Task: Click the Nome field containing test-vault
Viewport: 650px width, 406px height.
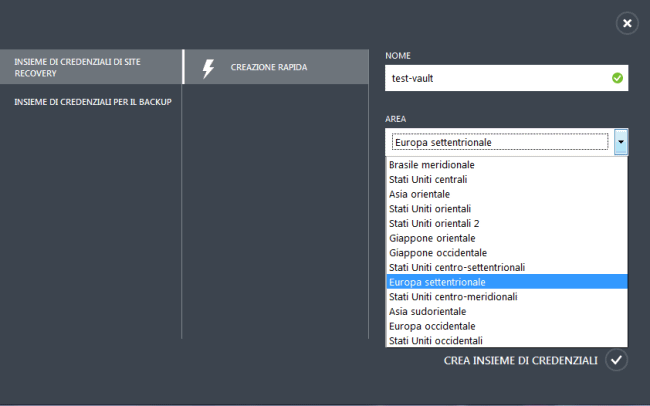Action: click(x=495, y=78)
